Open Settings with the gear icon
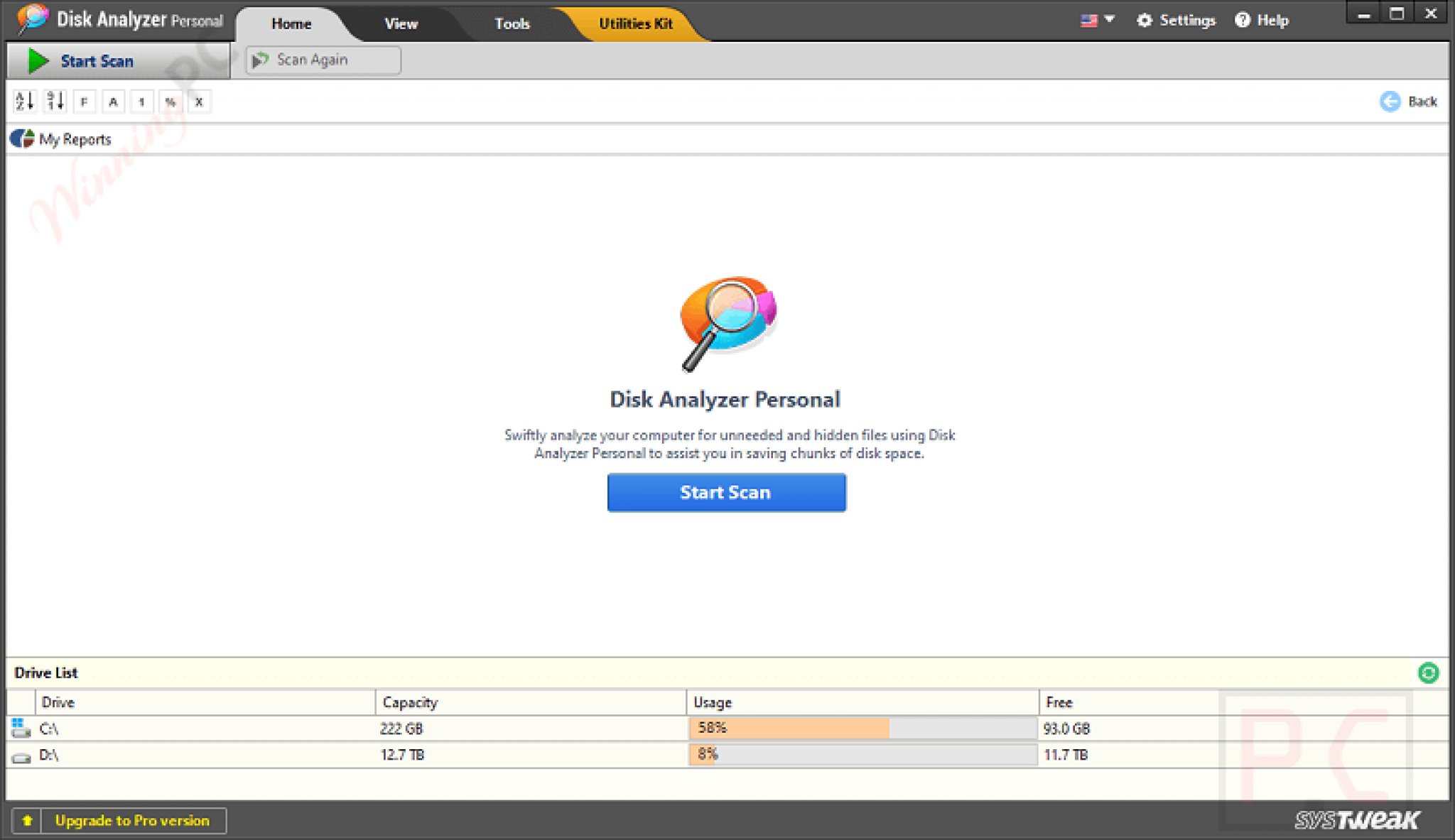 point(1176,21)
